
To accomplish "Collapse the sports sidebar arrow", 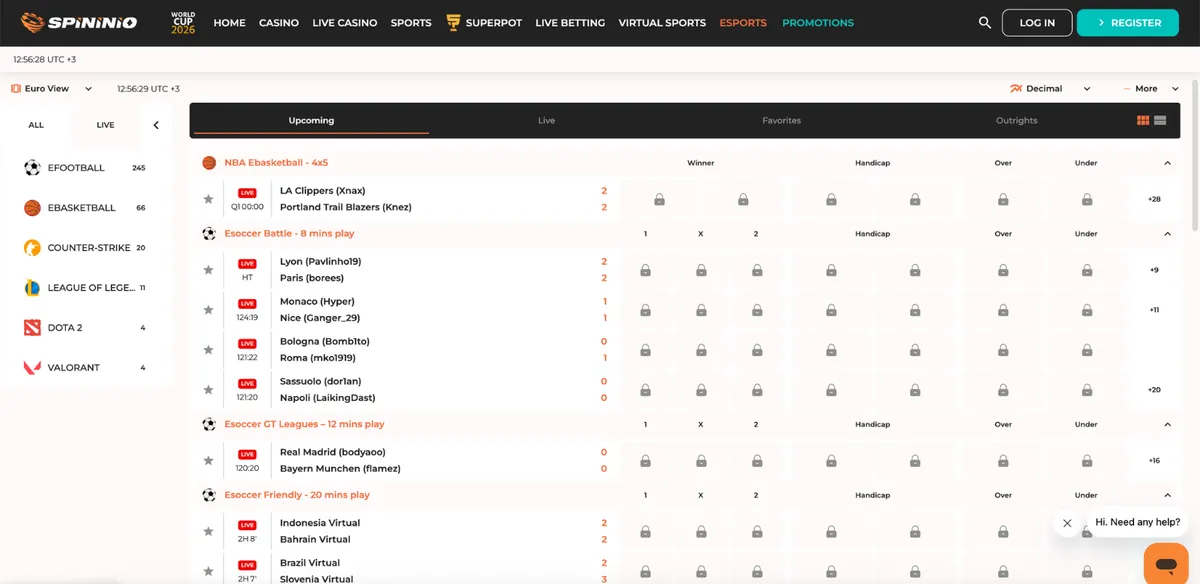I will pos(156,125).
